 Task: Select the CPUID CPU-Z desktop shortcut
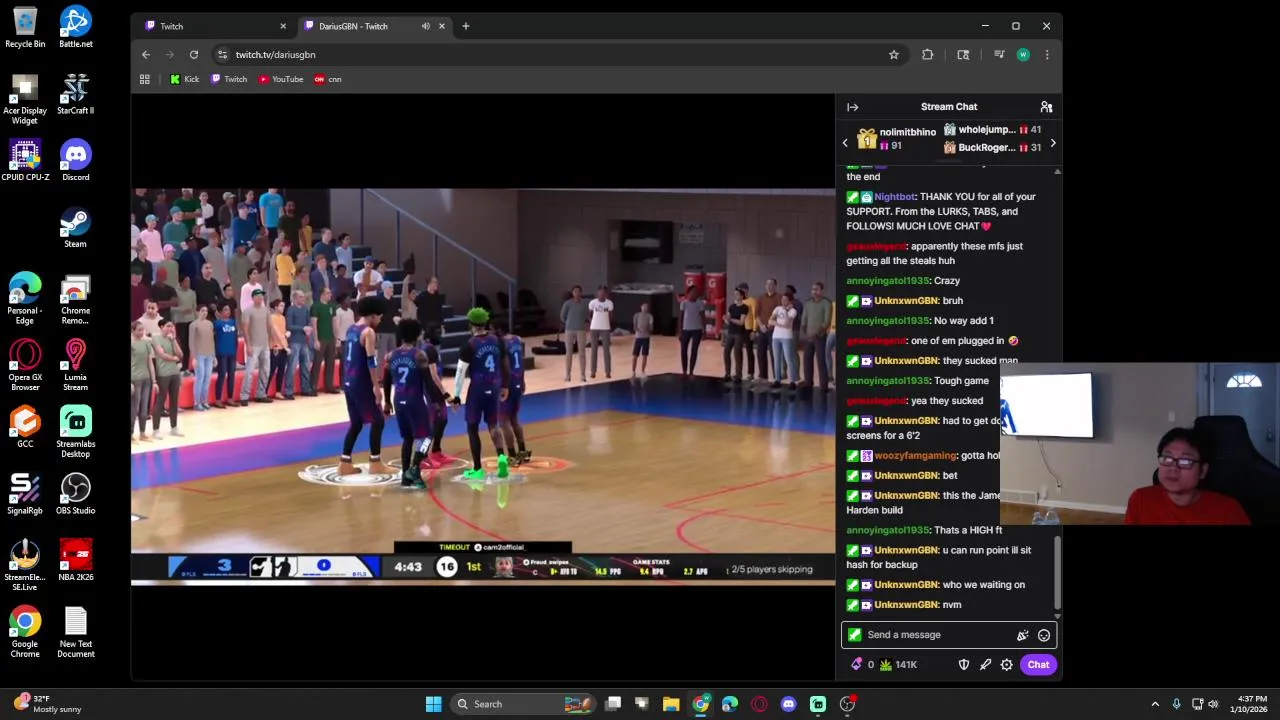point(25,161)
